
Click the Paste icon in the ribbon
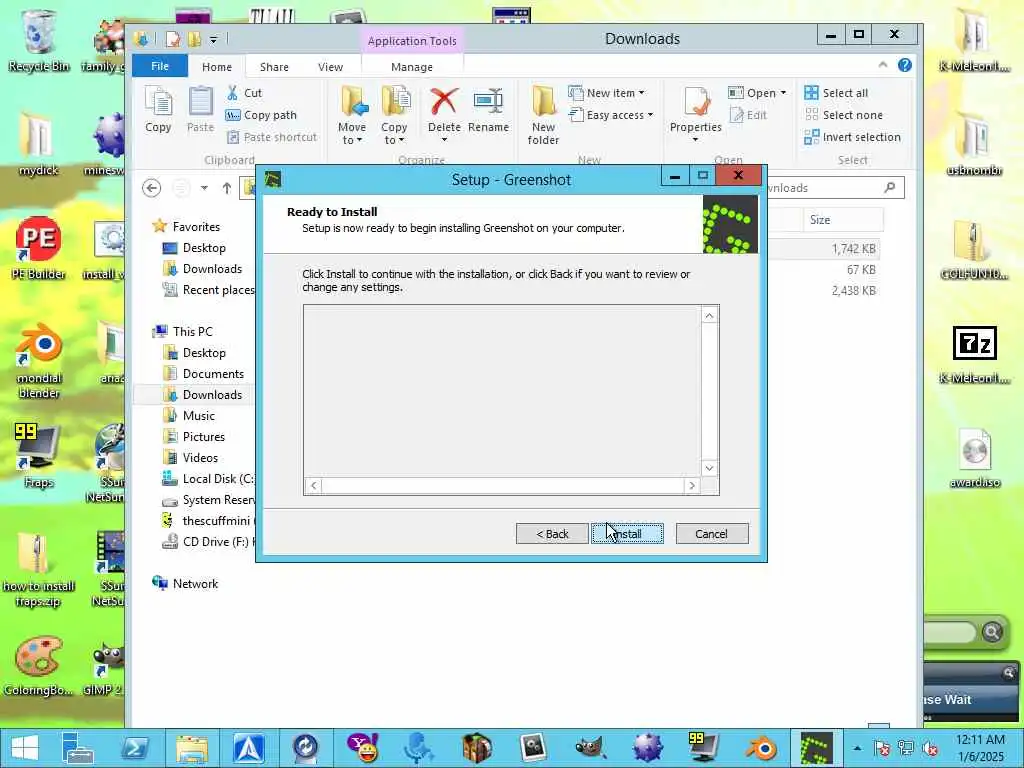coord(200,110)
